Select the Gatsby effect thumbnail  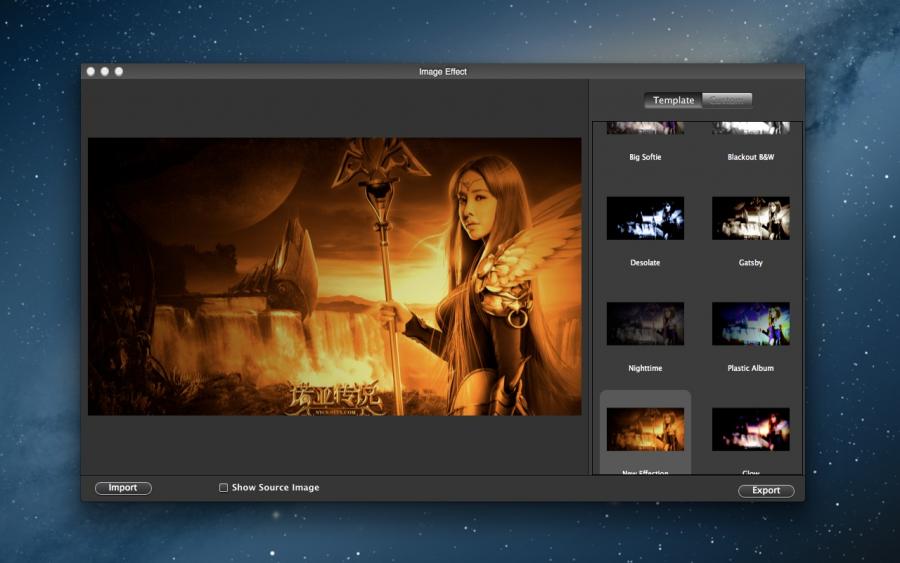pos(751,218)
